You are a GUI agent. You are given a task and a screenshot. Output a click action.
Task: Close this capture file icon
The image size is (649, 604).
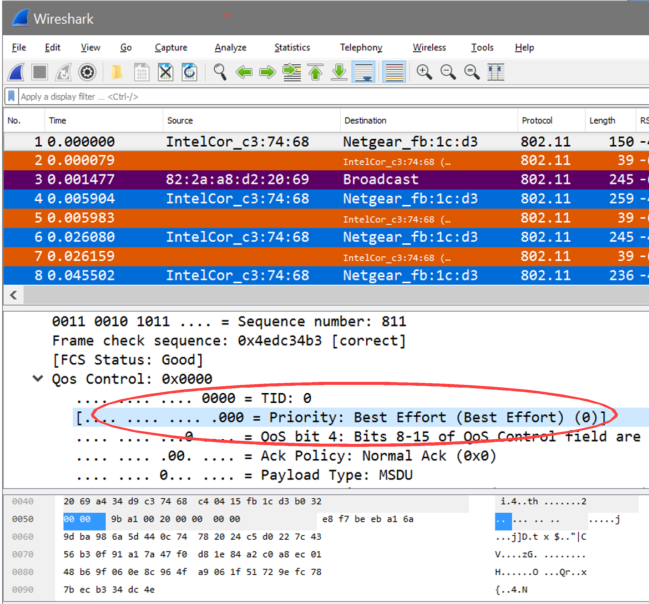tap(166, 72)
